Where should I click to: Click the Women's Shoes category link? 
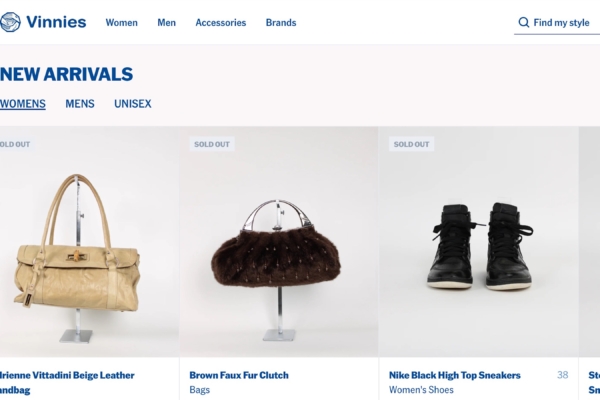pyautogui.click(x=421, y=390)
